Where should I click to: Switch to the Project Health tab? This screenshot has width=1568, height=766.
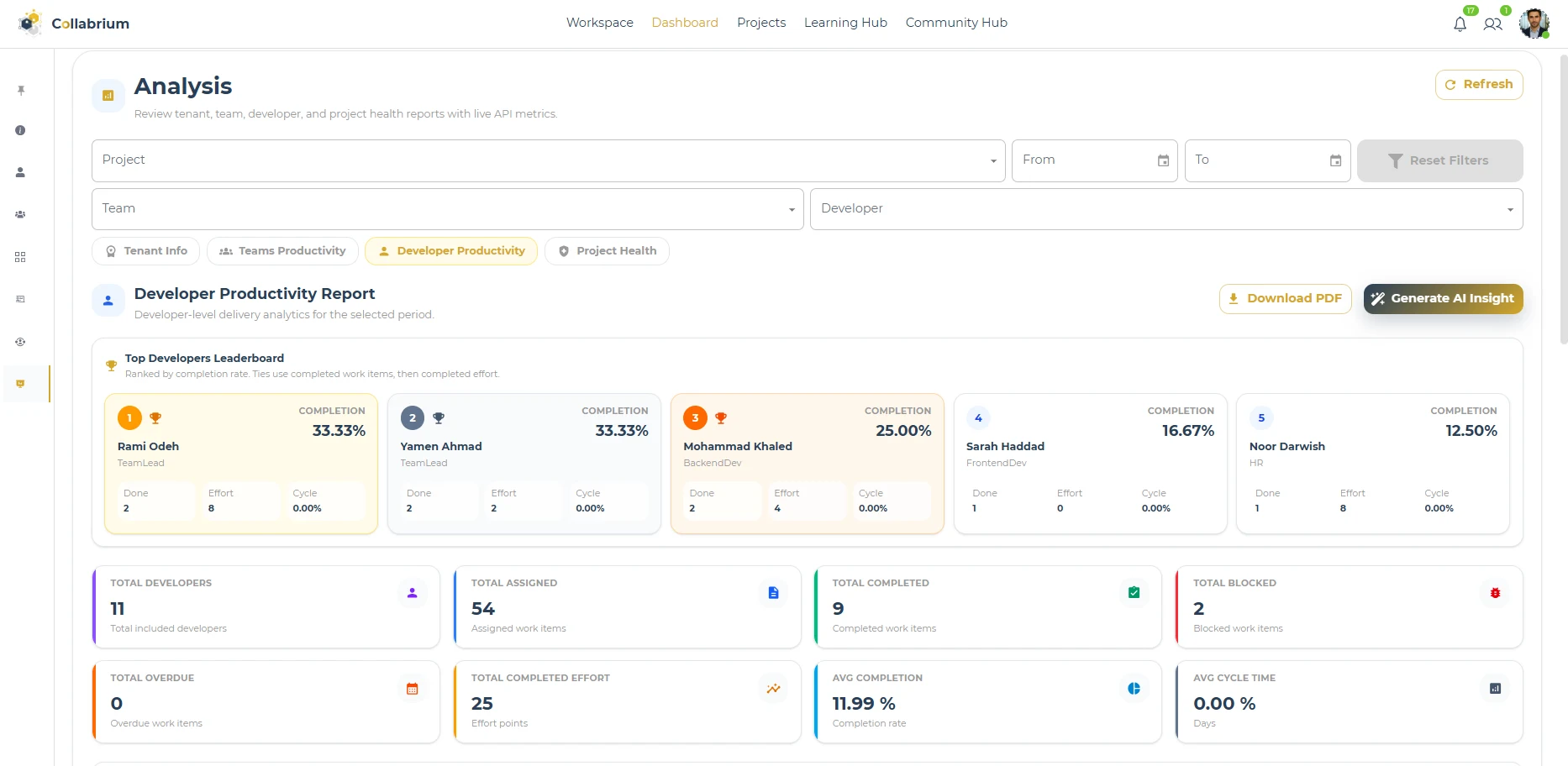(x=607, y=251)
